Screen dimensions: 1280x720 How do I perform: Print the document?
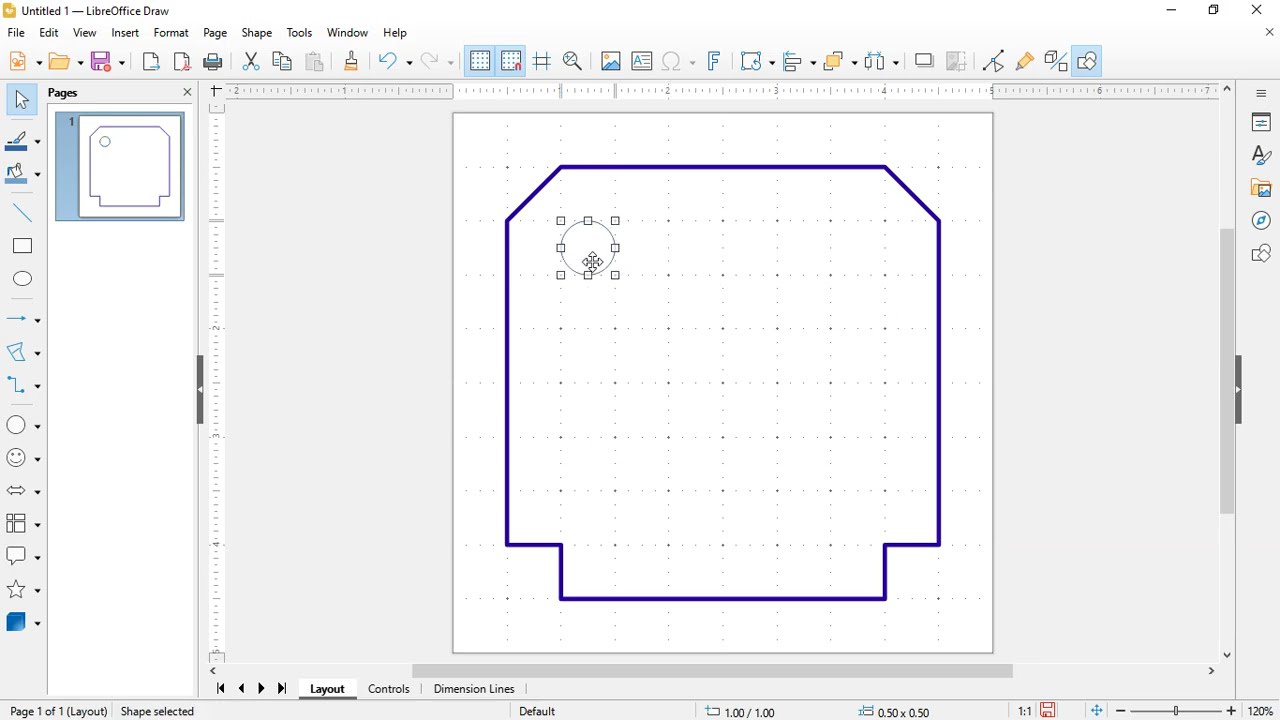point(213,61)
